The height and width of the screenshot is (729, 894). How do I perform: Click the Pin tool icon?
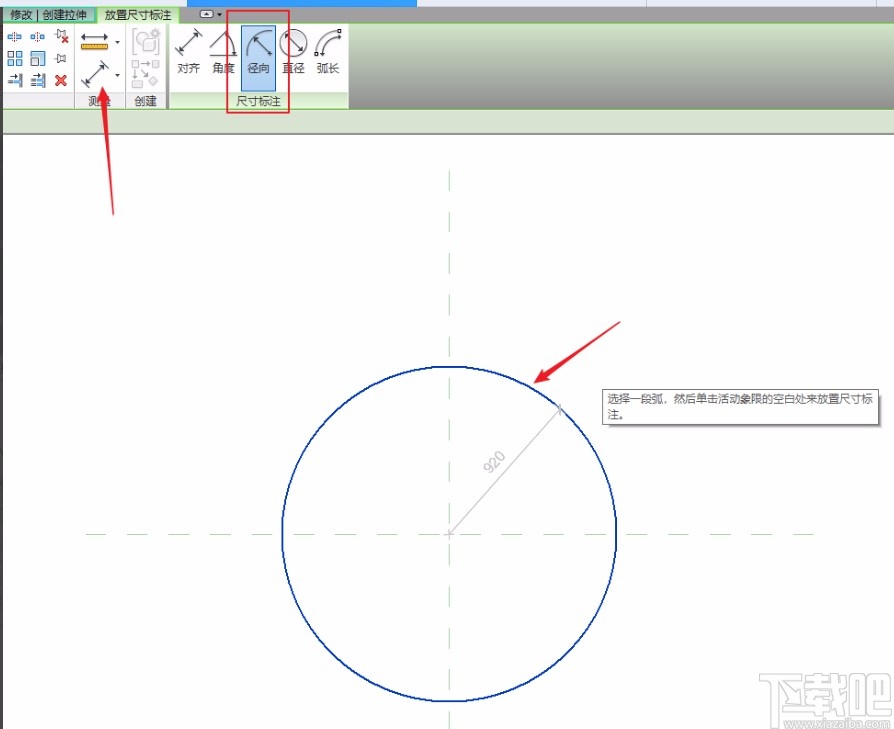click(61, 59)
